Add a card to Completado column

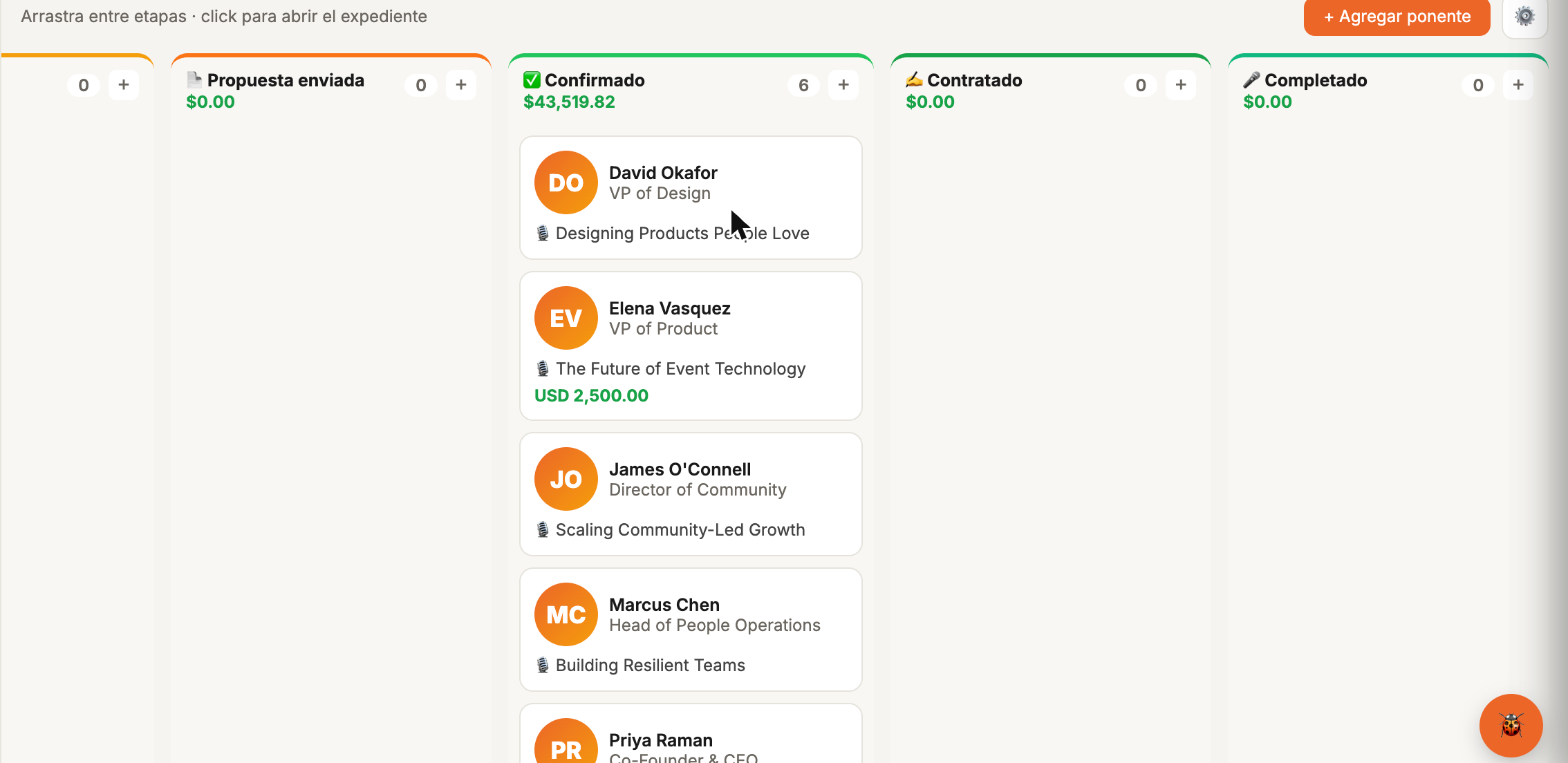1518,86
